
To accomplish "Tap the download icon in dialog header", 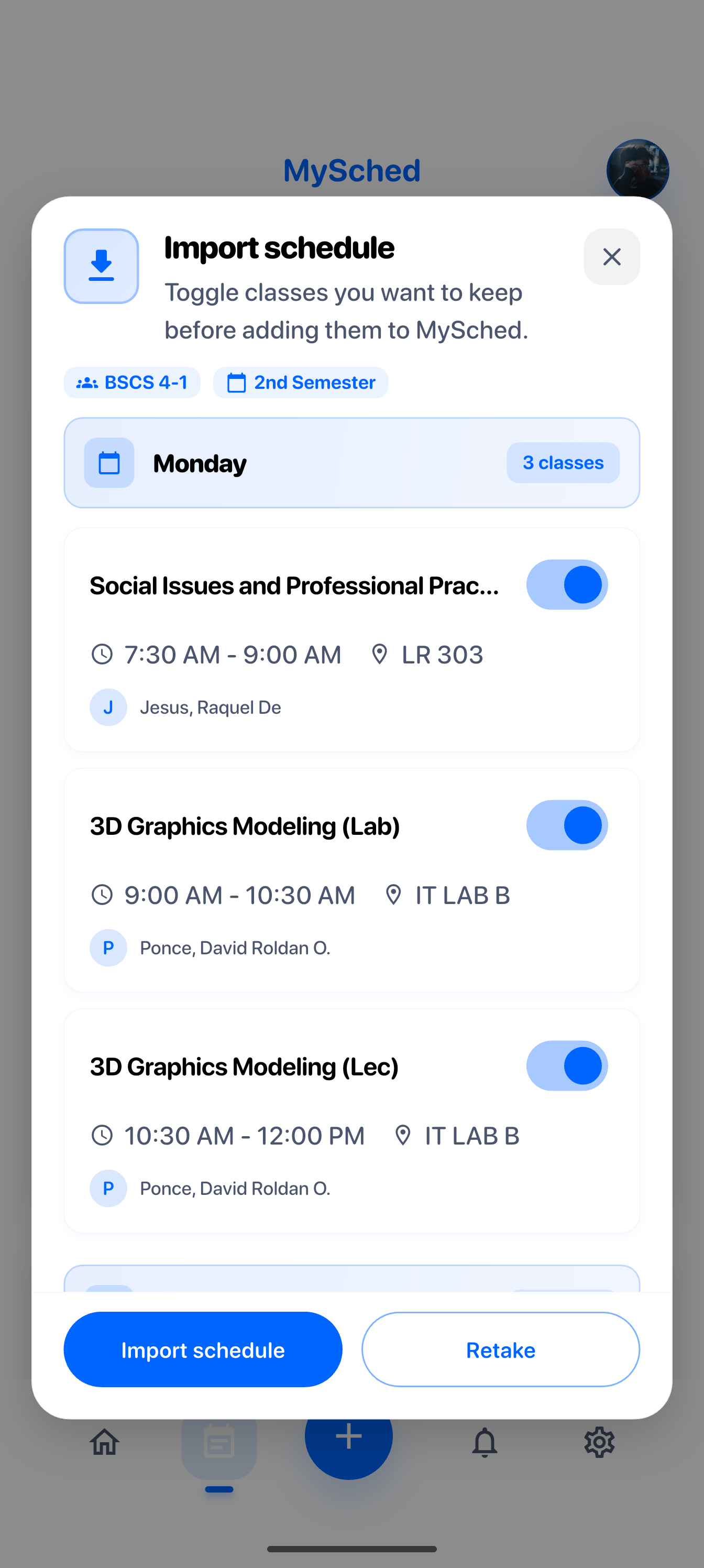I will [101, 266].
